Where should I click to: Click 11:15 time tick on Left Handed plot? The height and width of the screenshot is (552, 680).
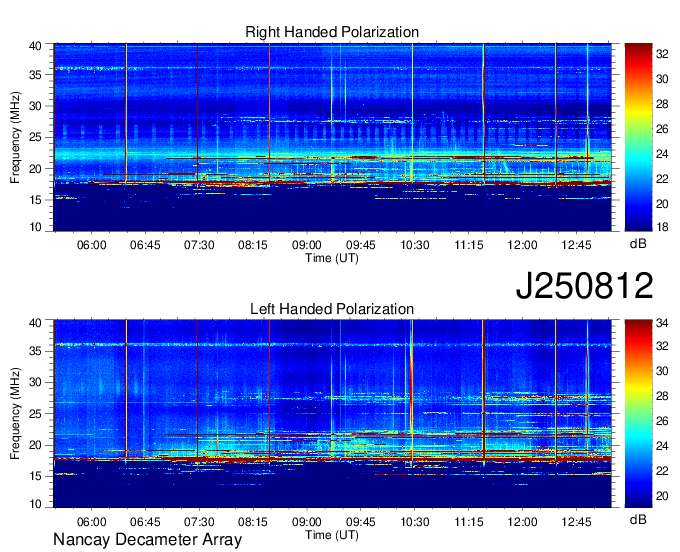[x=469, y=522]
